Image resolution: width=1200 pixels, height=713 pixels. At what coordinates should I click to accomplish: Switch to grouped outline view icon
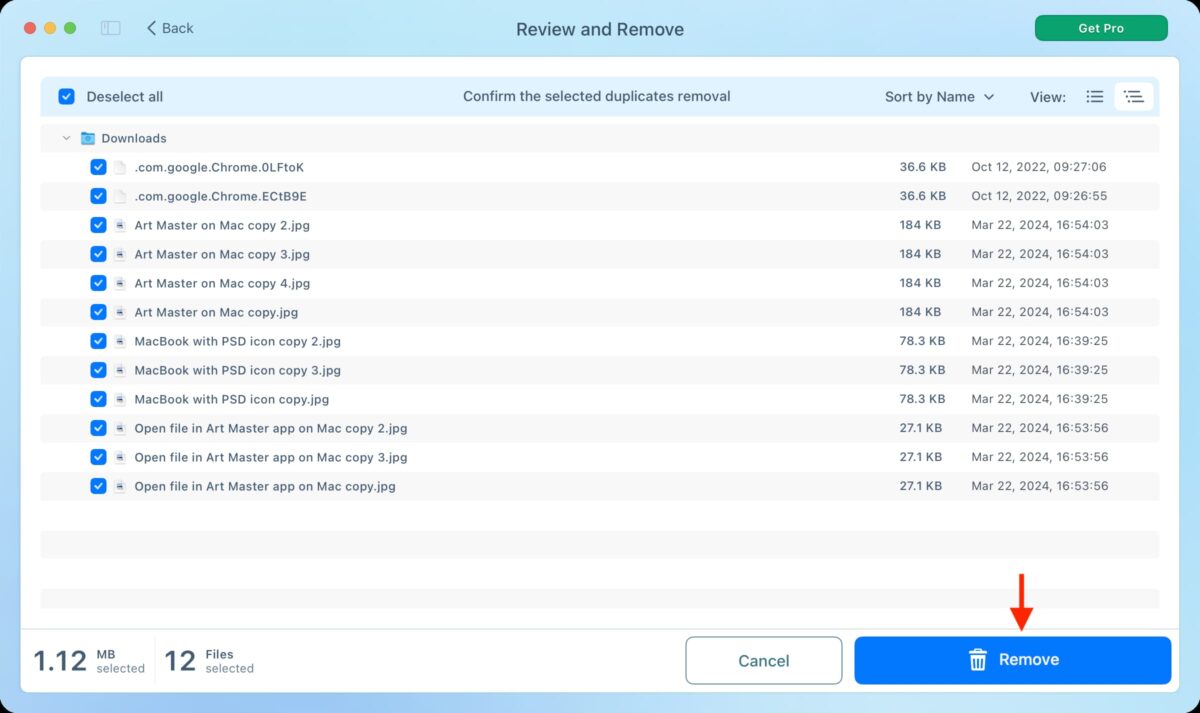pyautogui.click(x=1133, y=97)
